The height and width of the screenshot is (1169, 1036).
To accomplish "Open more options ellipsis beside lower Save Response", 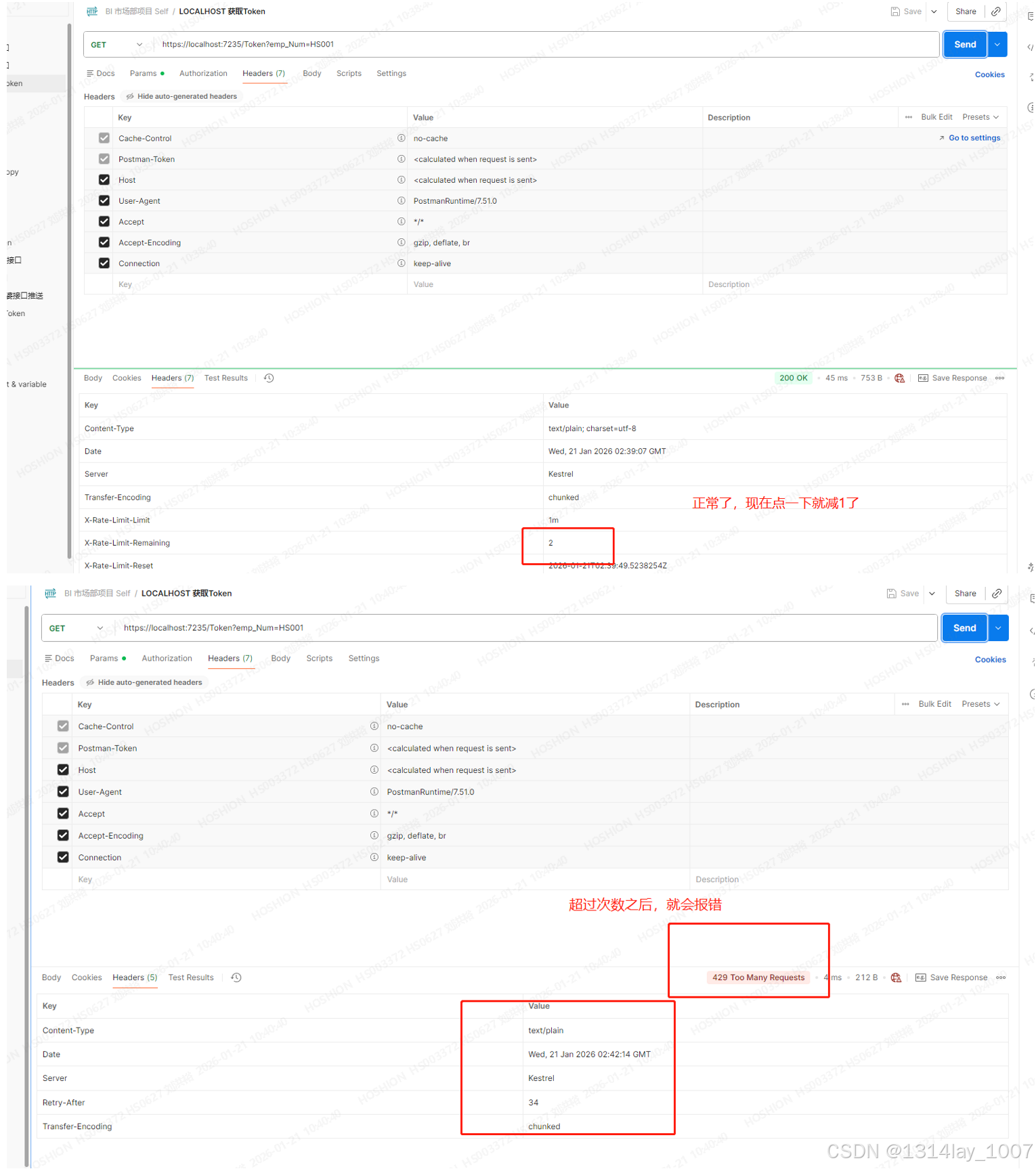I will click(x=1001, y=977).
